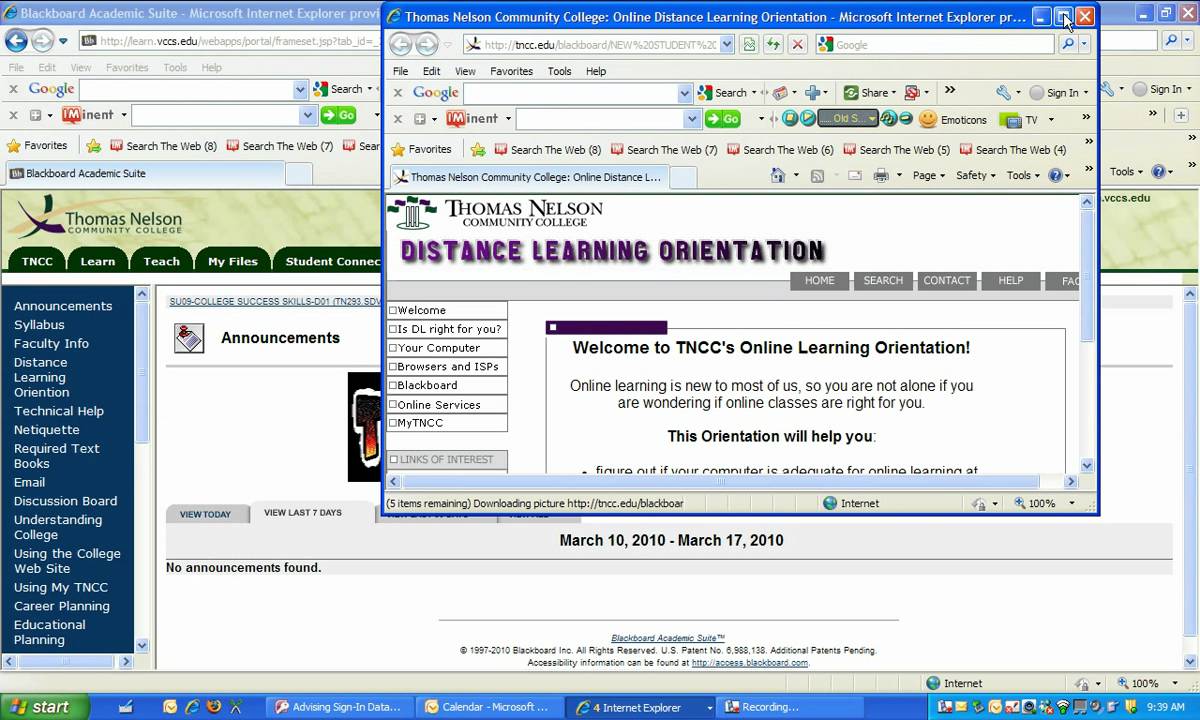Close IMinent toolbar with x in front window
The height and width of the screenshot is (720, 1200).
coord(397,119)
